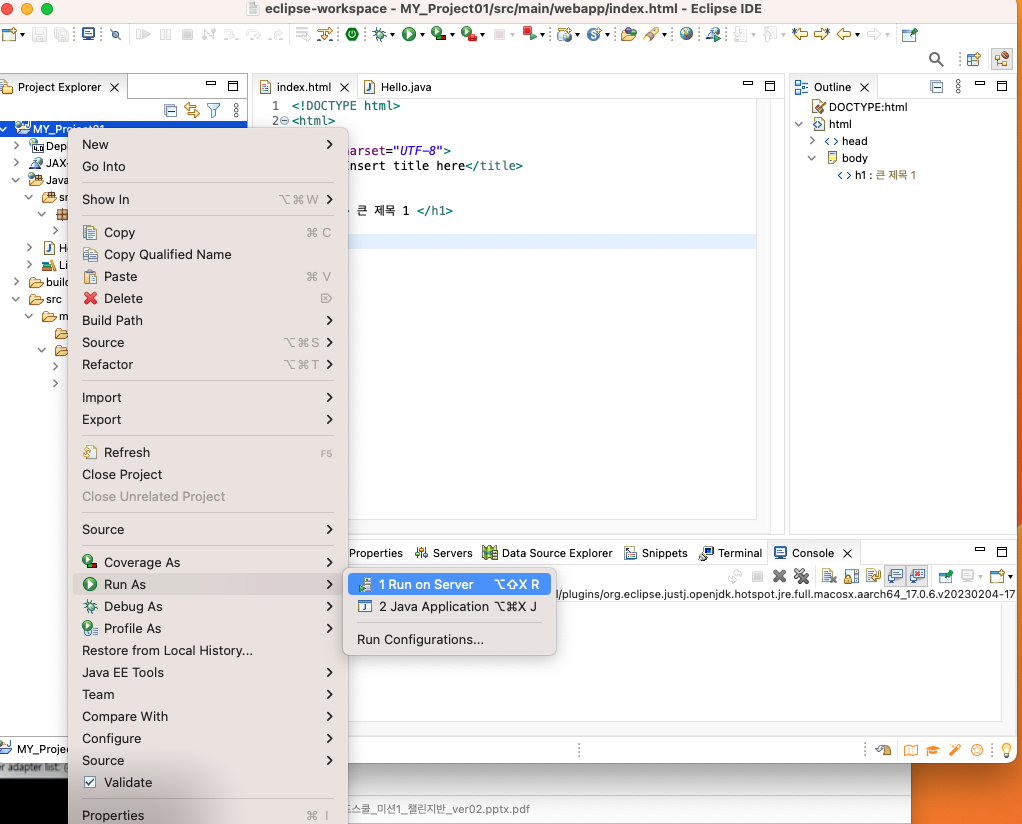Screen dimensions: 1022x824
Task: Toggle Word Wrap in Console
Action: [873, 576]
